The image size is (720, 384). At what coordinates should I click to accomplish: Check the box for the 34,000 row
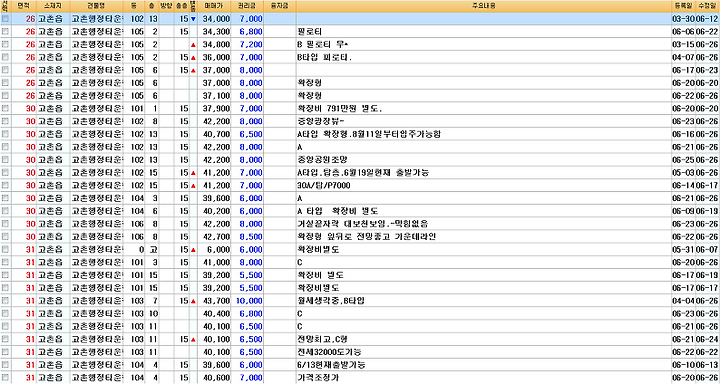[x=5, y=19]
